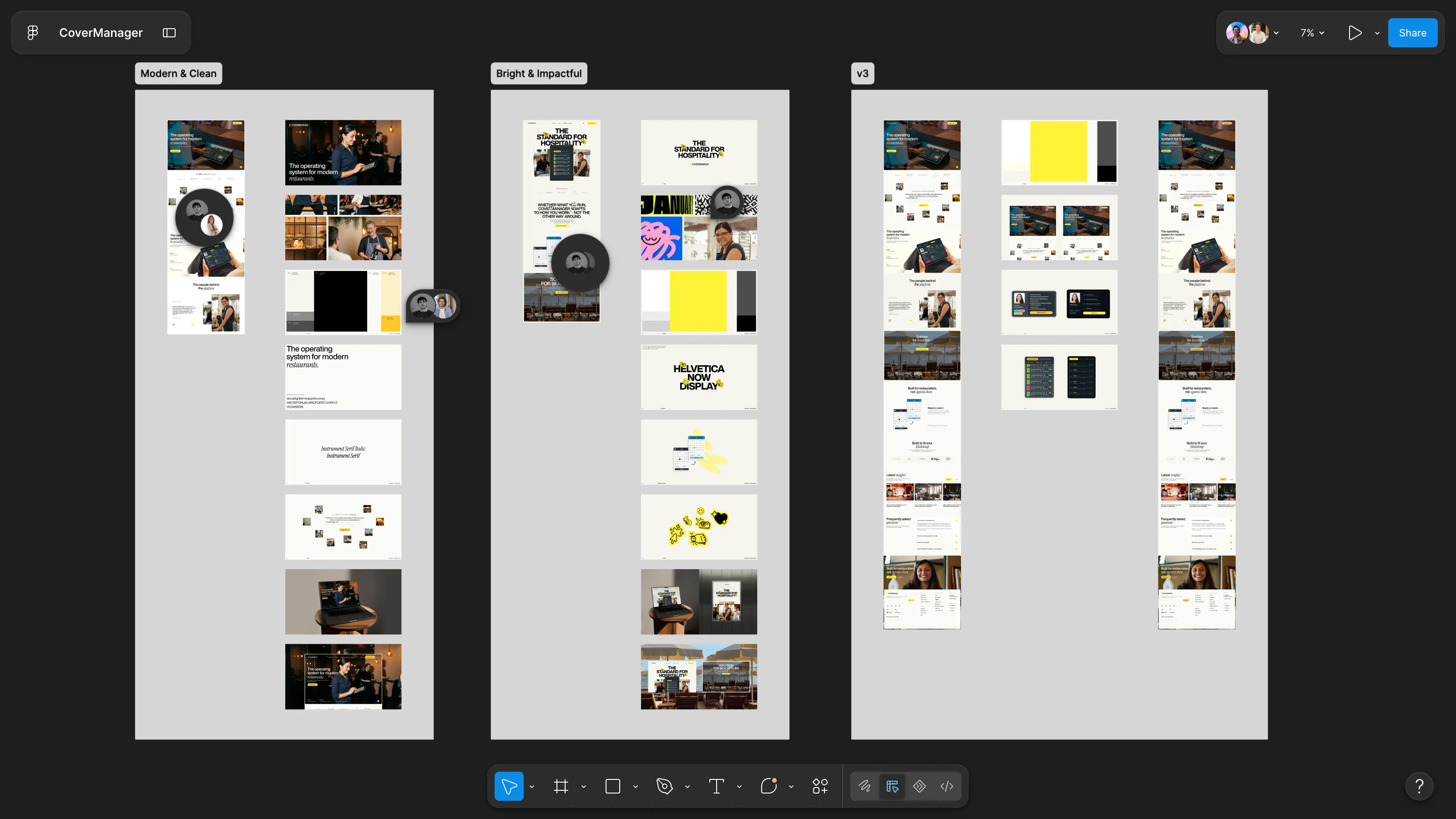
Task: Select the Rectangle shape tool
Action: pos(613,786)
